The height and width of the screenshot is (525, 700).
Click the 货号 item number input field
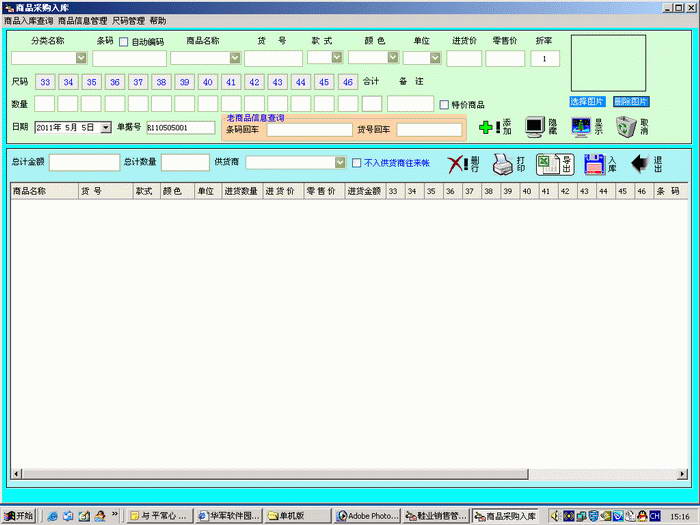(x=273, y=58)
